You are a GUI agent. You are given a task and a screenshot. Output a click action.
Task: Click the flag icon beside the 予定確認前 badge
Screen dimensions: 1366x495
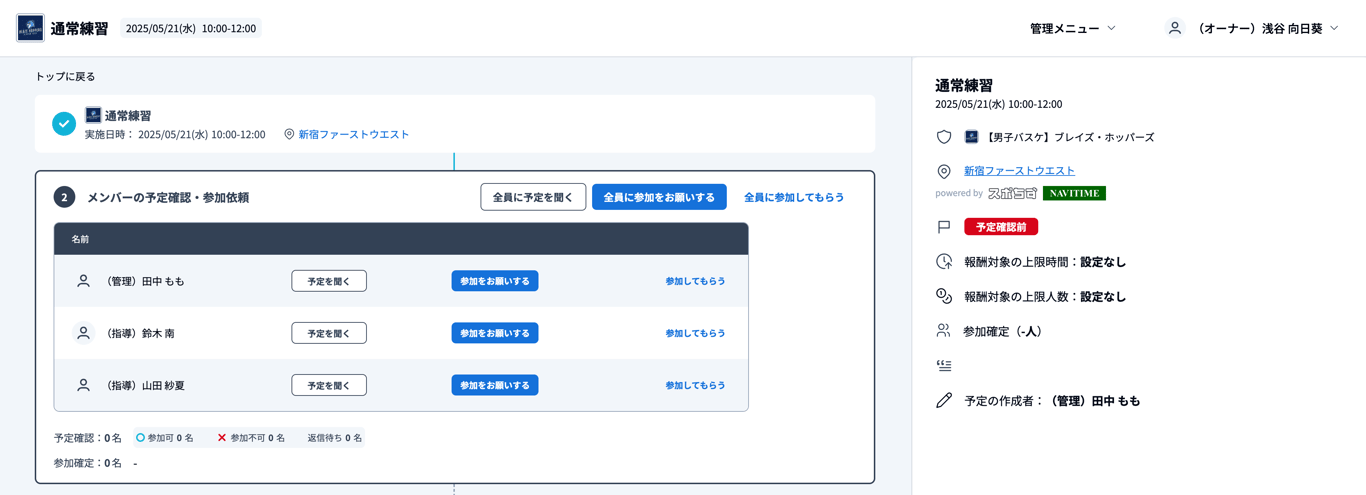[x=944, y=227]
